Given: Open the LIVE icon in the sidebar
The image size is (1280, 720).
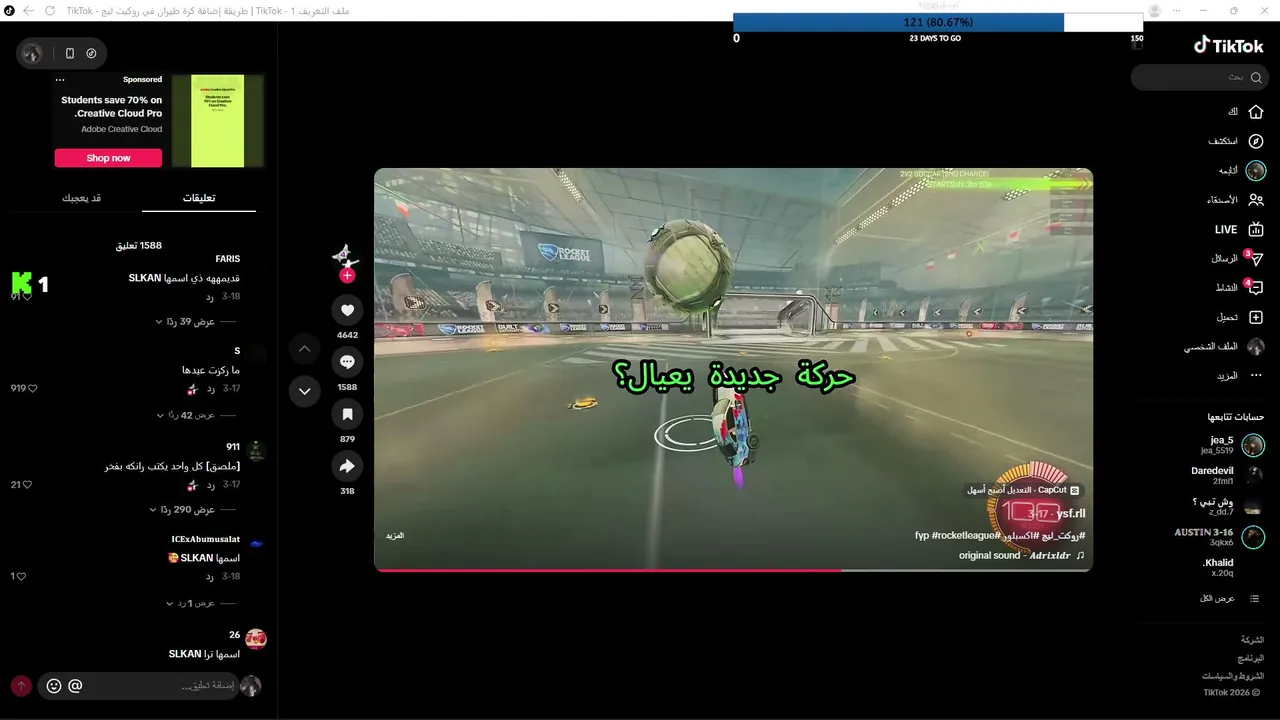Looking at the screenshot, I should pyautogui.click(x=1256, y=229).
